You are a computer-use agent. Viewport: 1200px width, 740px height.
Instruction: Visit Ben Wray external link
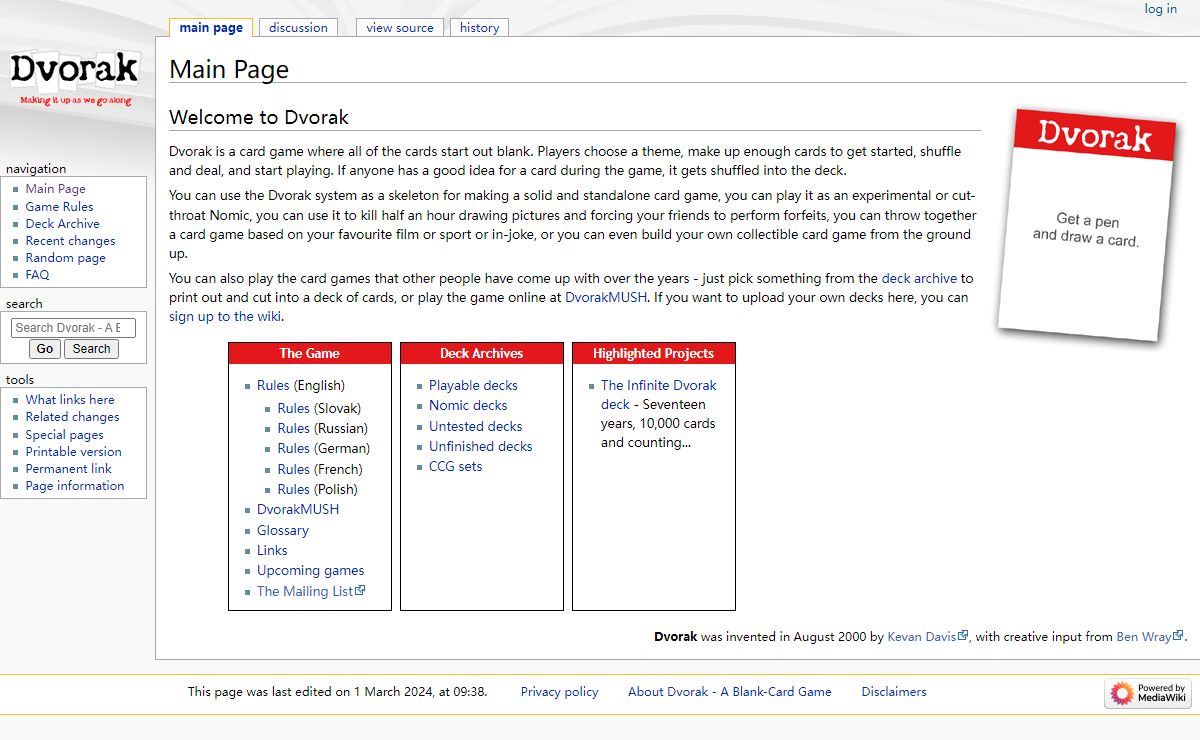[1150, 637]
